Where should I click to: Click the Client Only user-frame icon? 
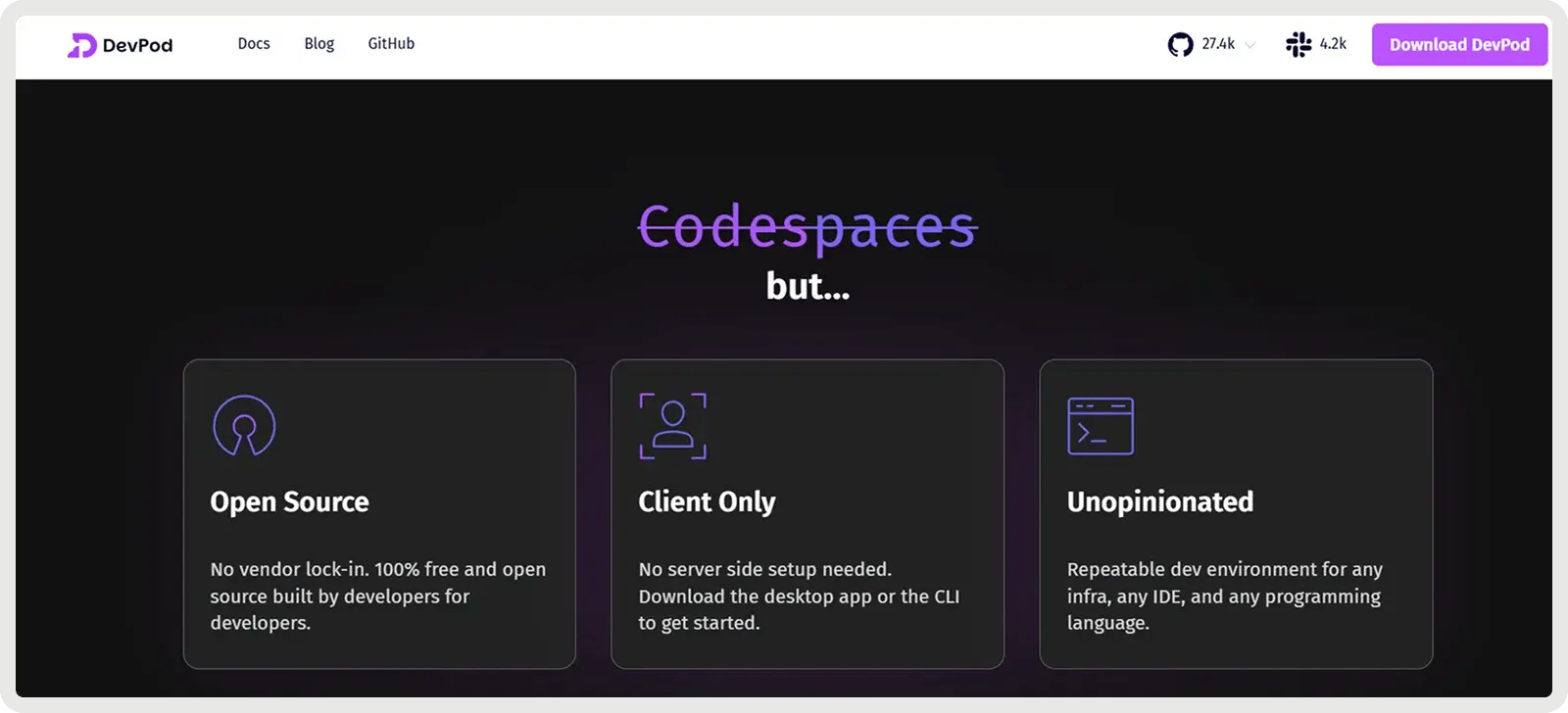click(673, 426)
